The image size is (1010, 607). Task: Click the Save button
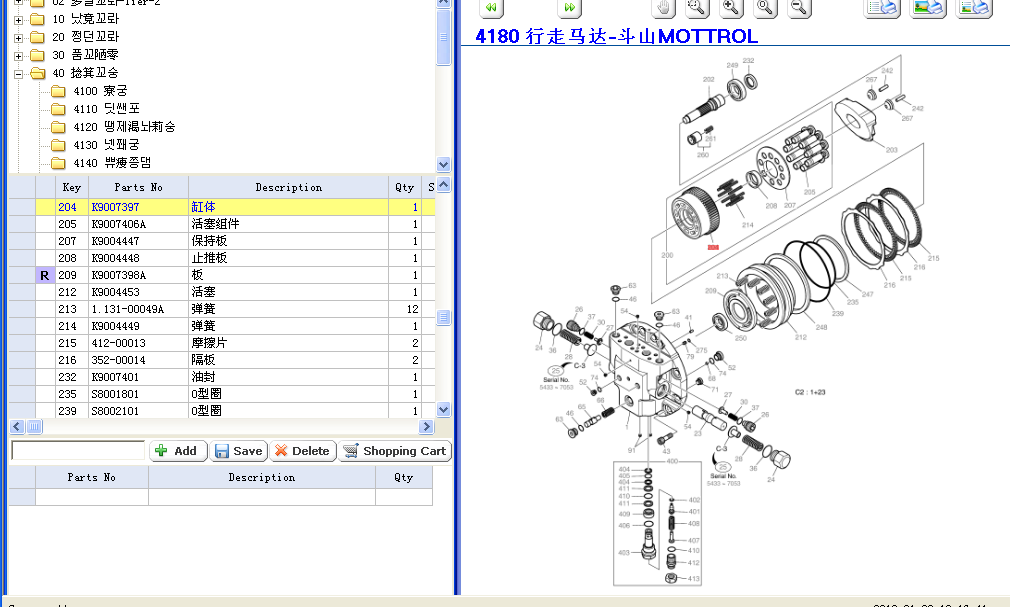click(238, 451)
